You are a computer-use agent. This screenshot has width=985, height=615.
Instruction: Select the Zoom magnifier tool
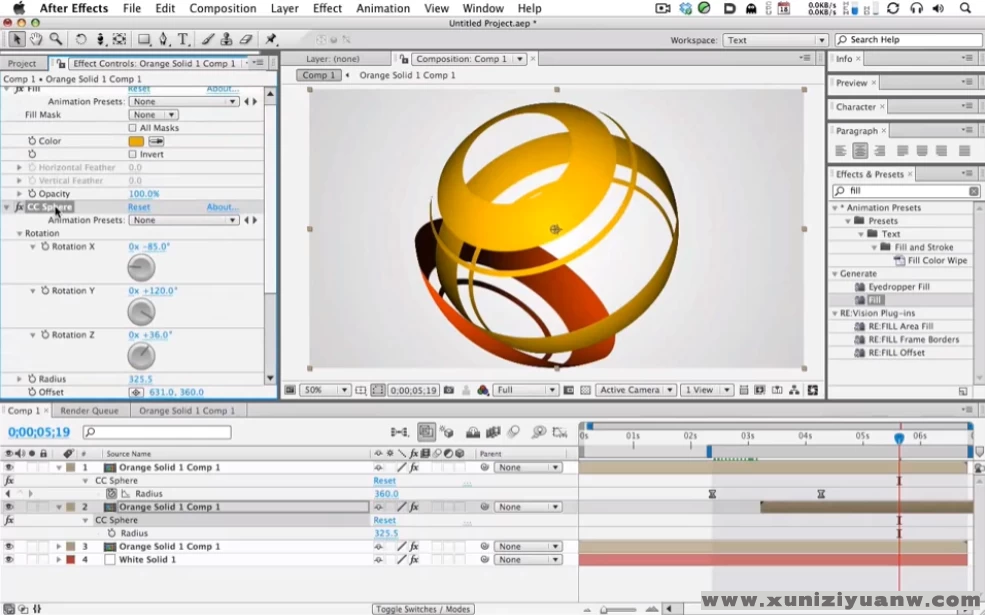click(x=56, y=40)
